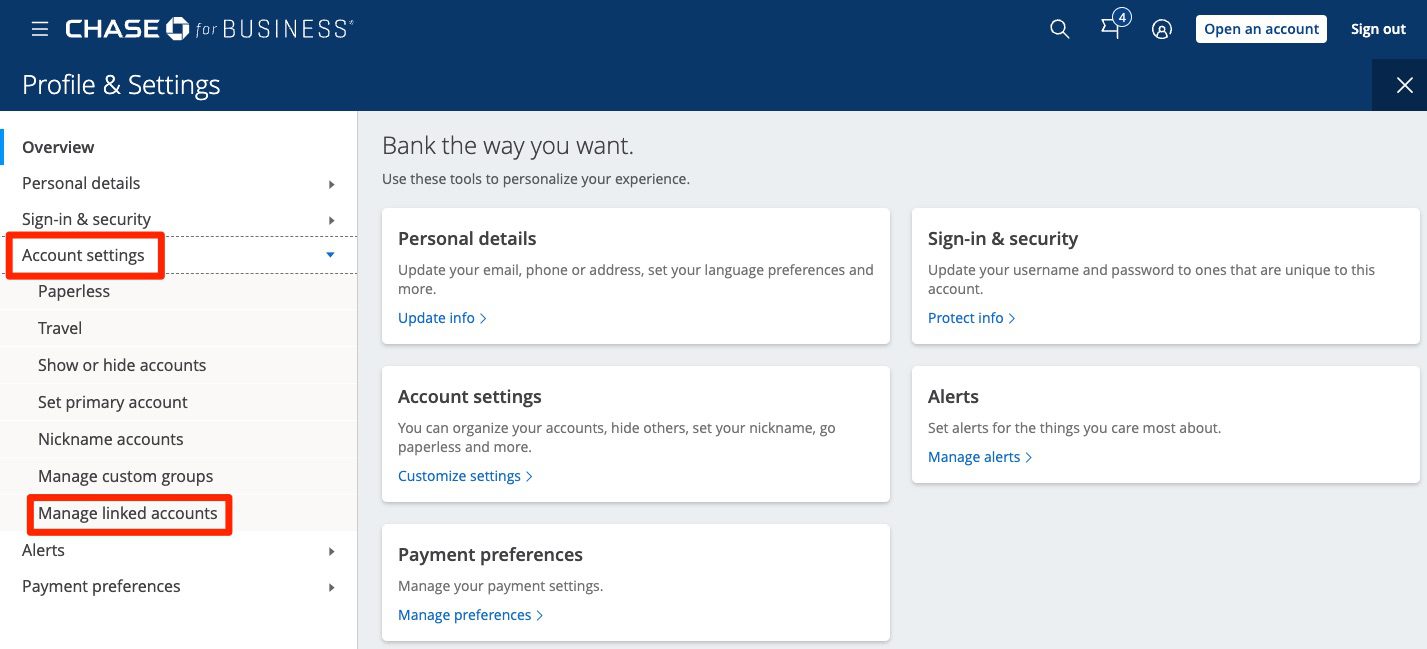Expand the Sign-in & security section
This screenshot has height=649, width=1427.
(x=87, y=219)
